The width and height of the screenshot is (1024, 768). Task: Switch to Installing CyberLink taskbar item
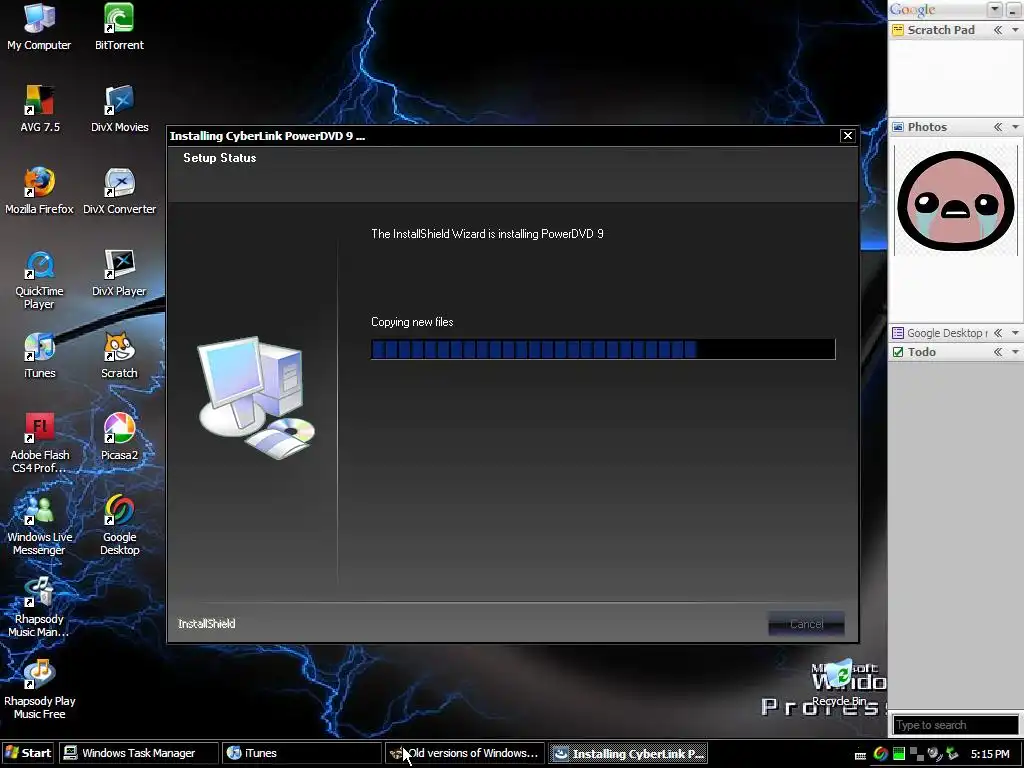[628, 753]
